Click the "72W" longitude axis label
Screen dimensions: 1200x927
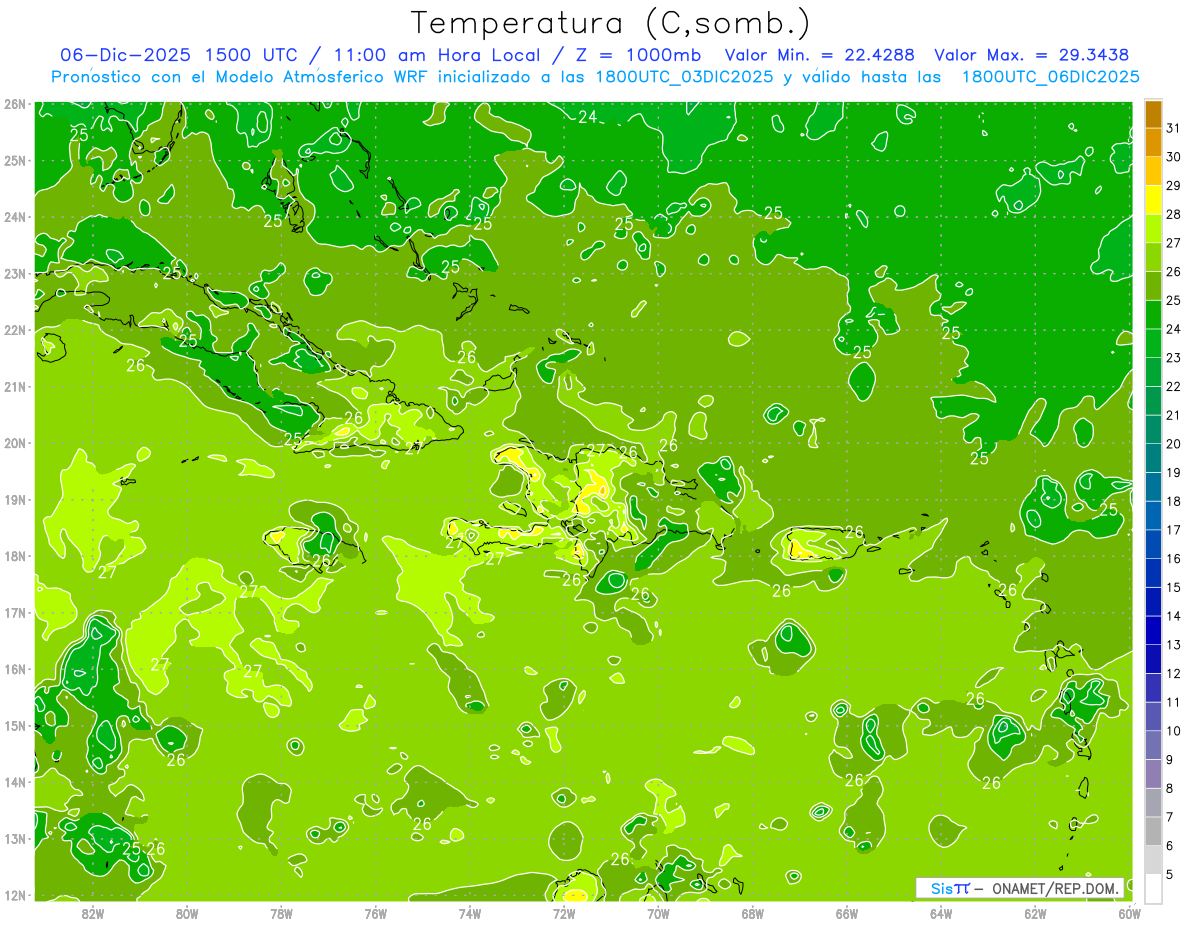pyautogui.click(x=564, y=914)
